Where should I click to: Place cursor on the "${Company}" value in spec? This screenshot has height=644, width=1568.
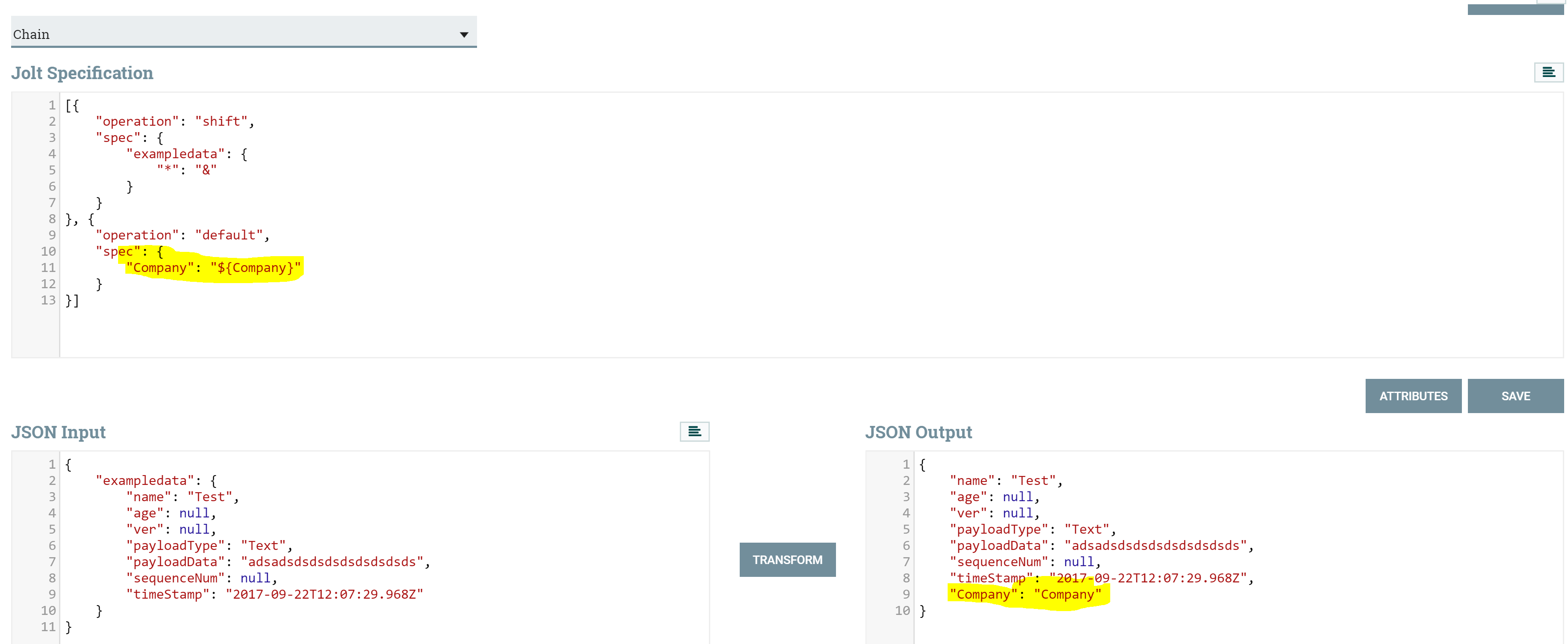[256, 268]
